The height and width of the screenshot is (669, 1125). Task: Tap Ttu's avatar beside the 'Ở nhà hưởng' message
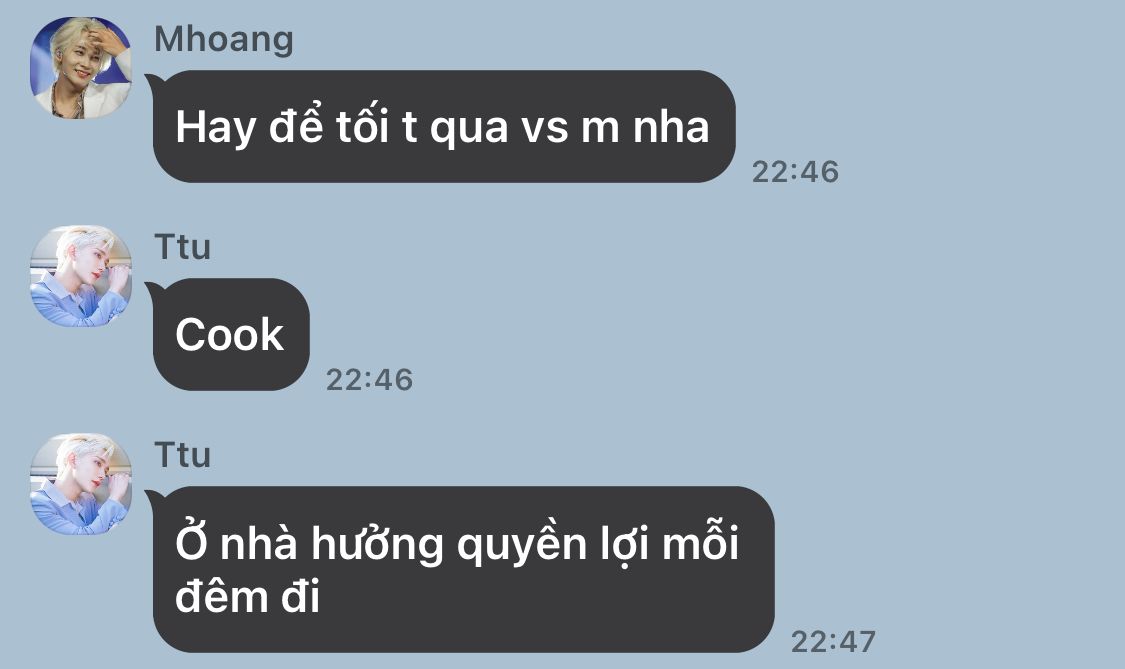coord(80,484)
